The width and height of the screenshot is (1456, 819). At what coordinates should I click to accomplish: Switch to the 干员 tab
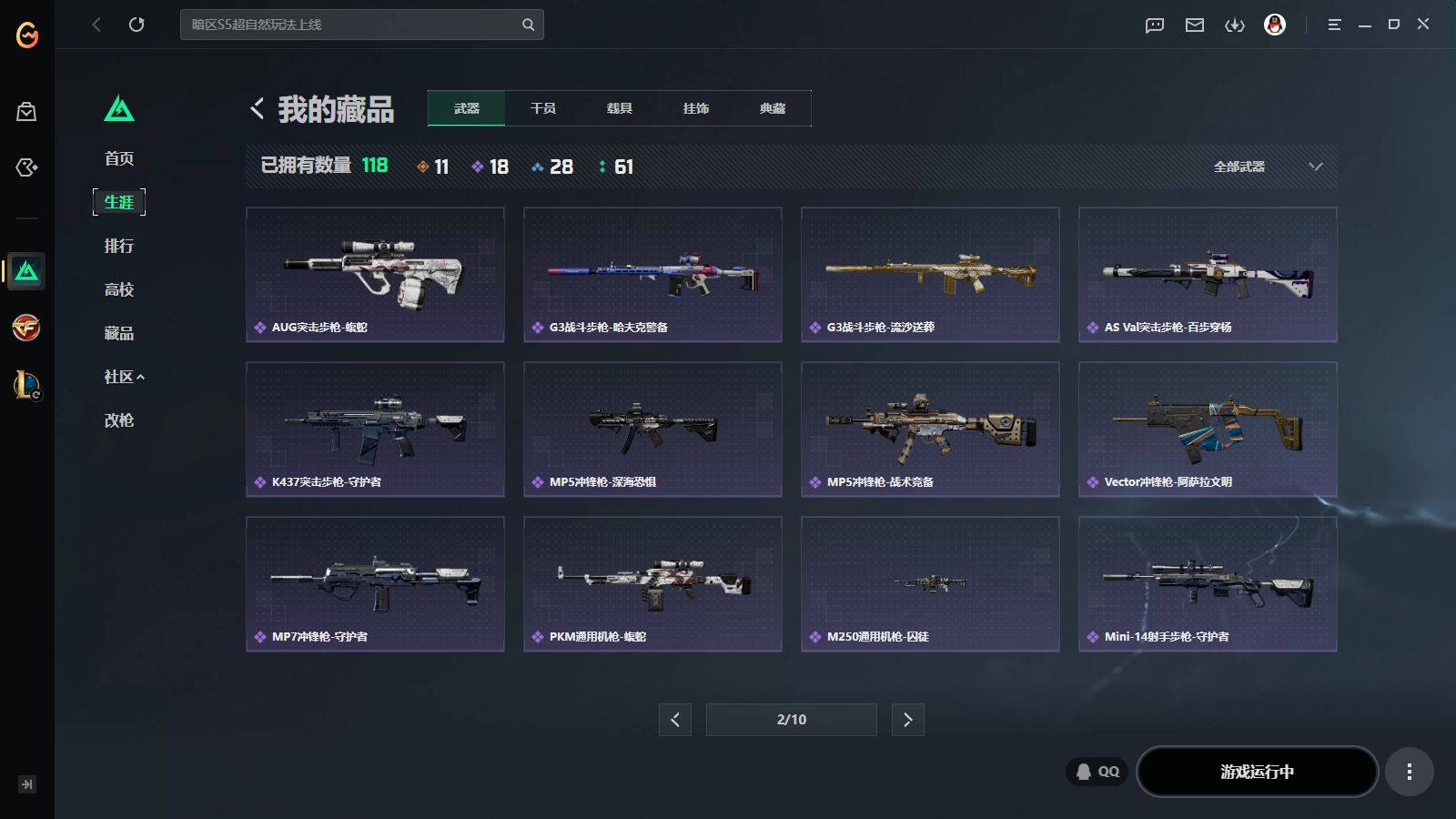(x=543, y=108)
